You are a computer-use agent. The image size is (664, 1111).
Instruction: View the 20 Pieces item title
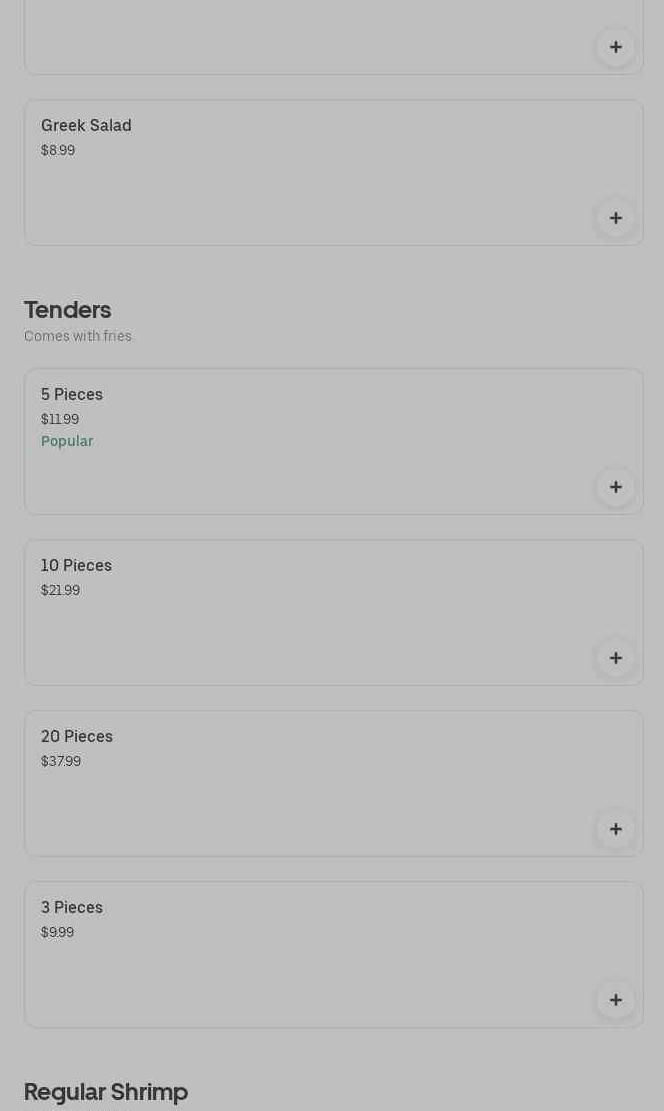point(77,737)
